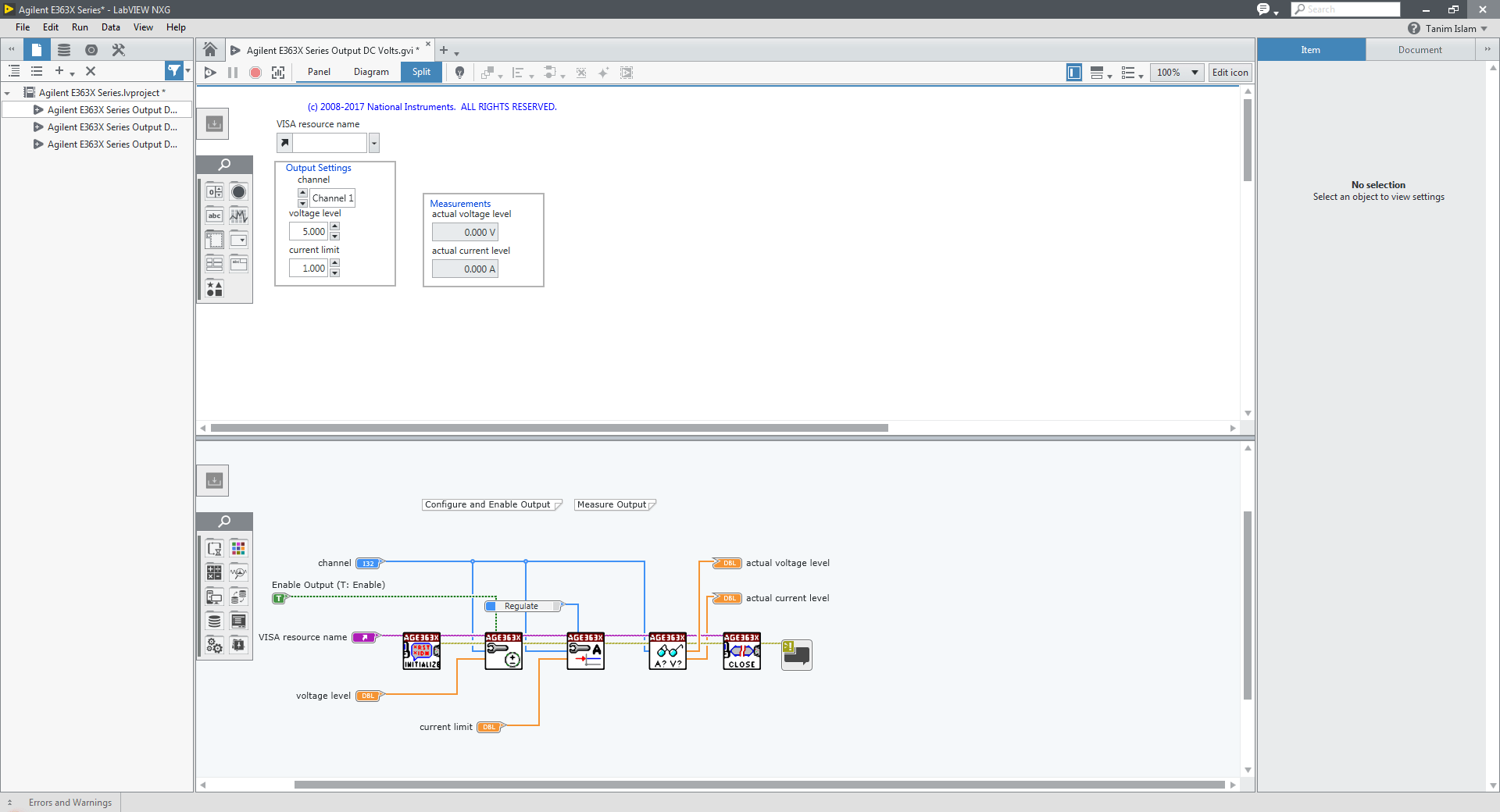Open the help question mark icon
The height and width of the screenshot is (812, 1500).
[1414, 28]
